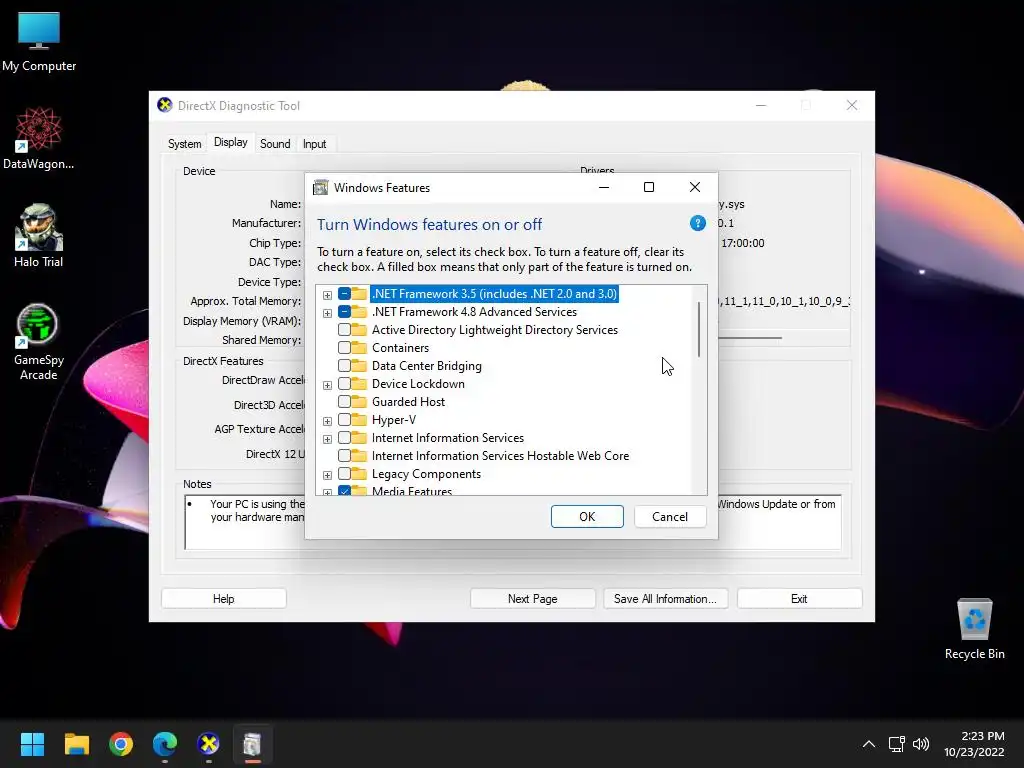Screen dimensions: 1024x768
Task: Minimize the DirectX Diagnostic Tool window
Action: tap(761, 105)
